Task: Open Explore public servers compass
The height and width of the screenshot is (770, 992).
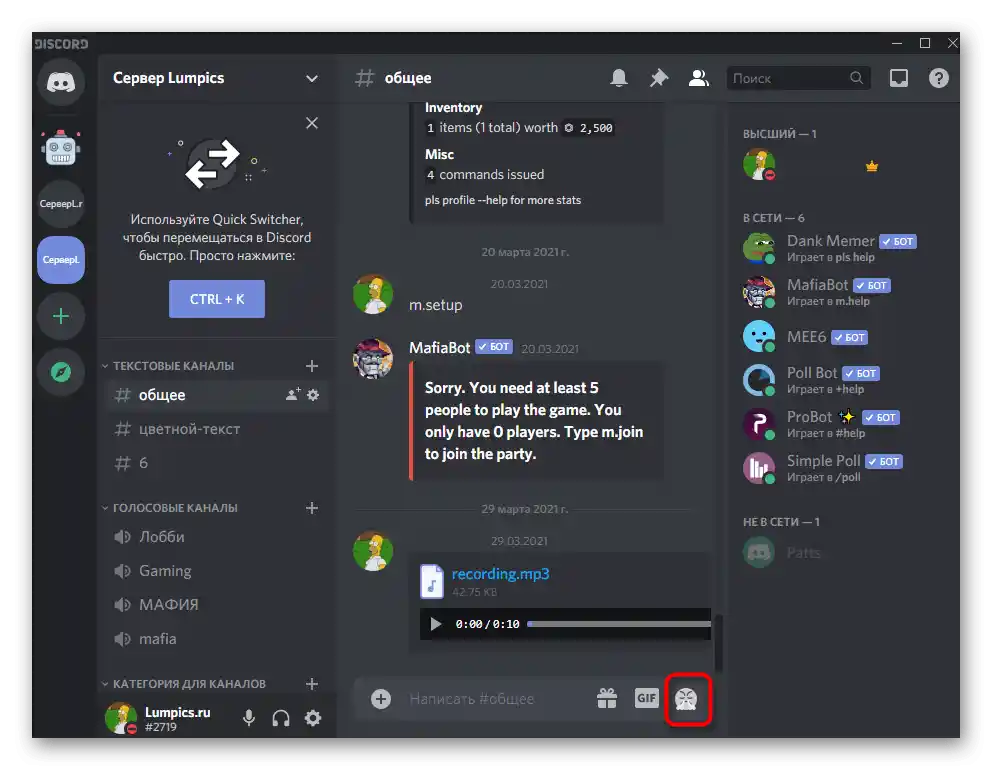Action: tap(61, 372)
